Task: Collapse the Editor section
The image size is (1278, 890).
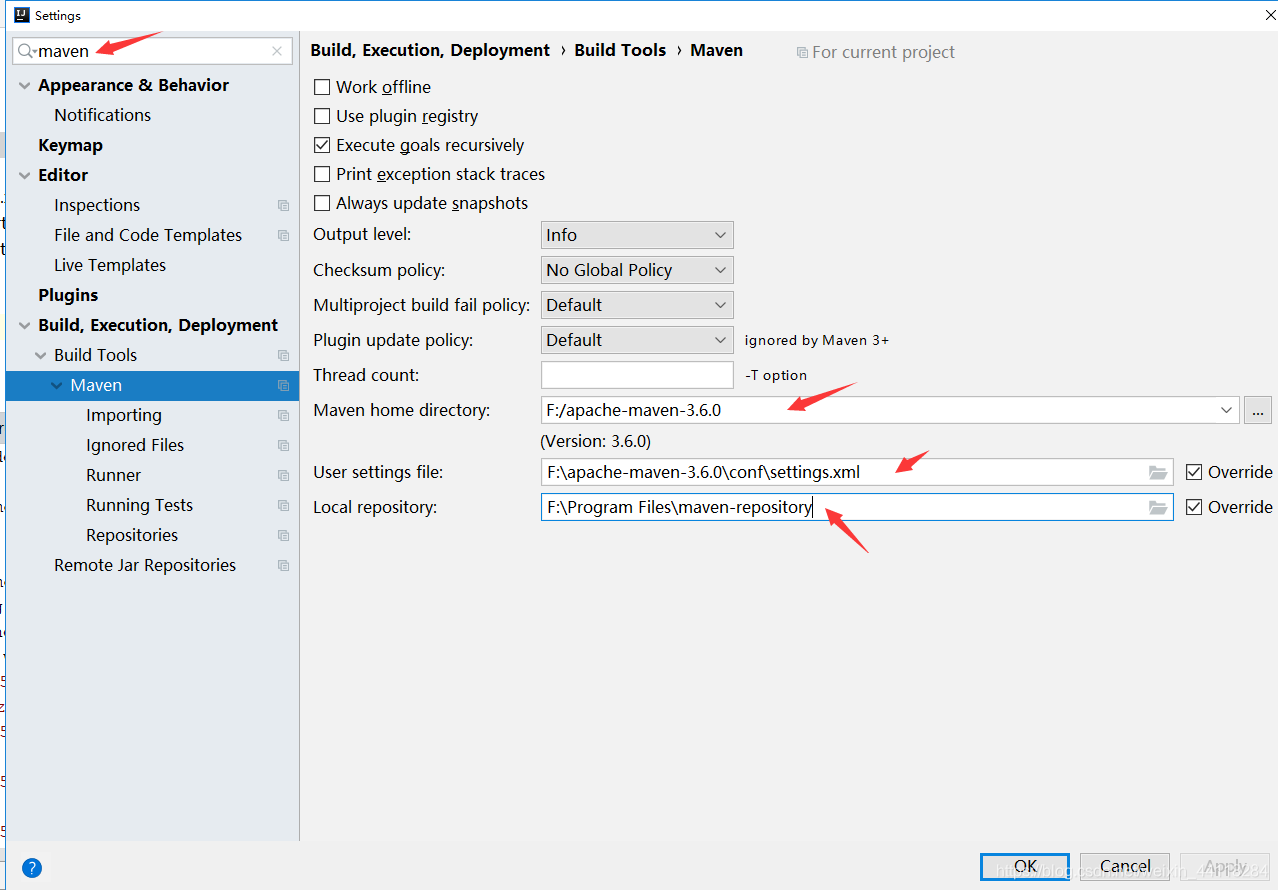Action: coord(25,176)
